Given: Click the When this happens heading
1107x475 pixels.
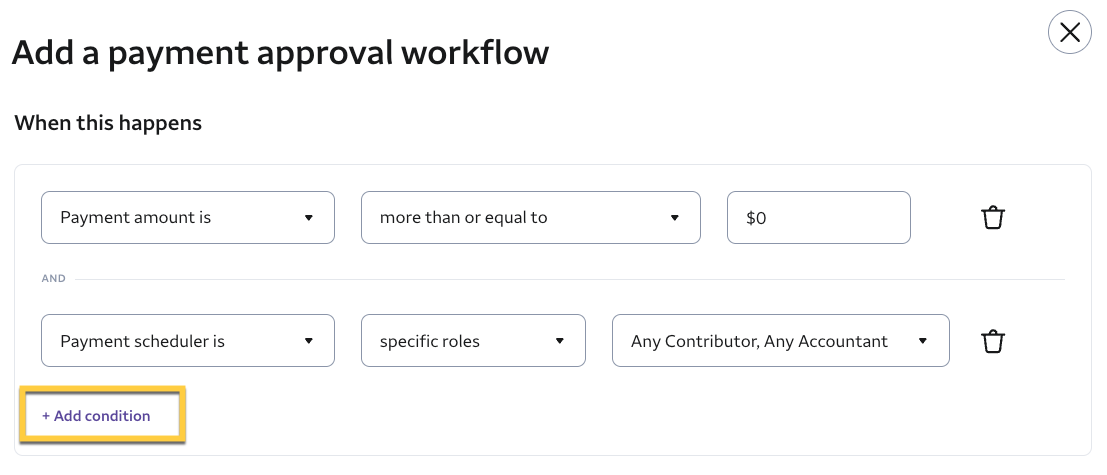Looking at the screenshot, I should point(108,123).
